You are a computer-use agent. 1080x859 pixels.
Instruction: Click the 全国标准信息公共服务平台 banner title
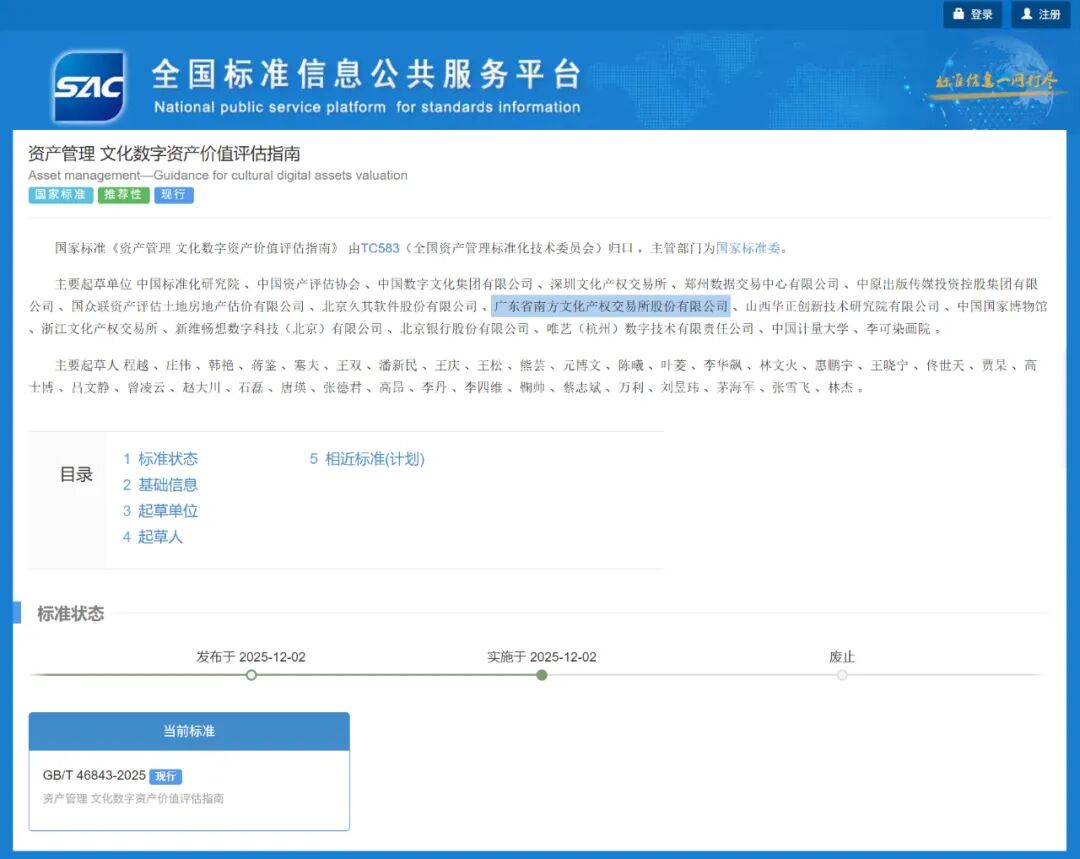[x=366, y=74]
